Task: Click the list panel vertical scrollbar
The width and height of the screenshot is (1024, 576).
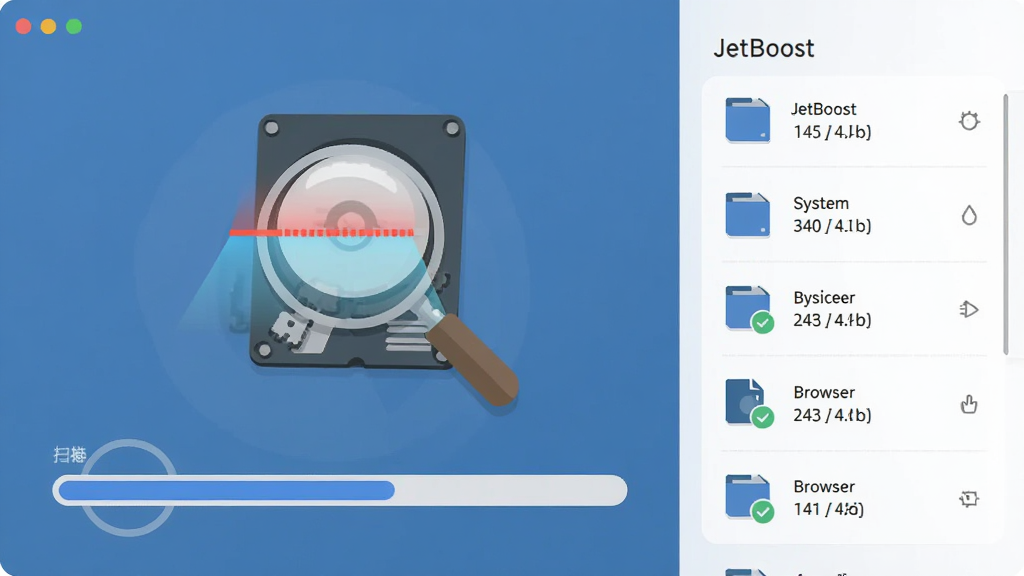Action: point(1006,225)
